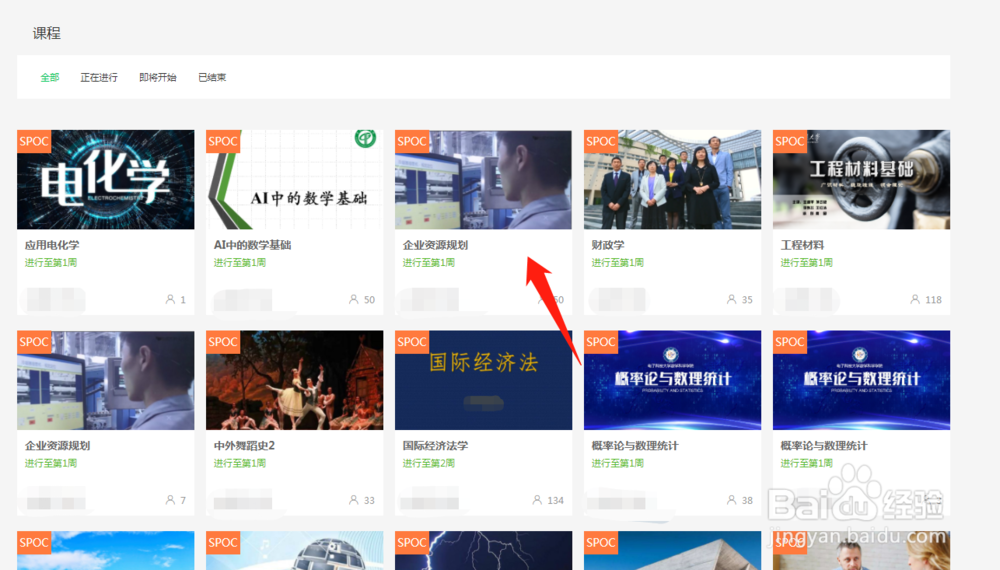This screenshot has height=570, width=1000.
Task: Click the 课程 page heading
Action: coord(47,33)
